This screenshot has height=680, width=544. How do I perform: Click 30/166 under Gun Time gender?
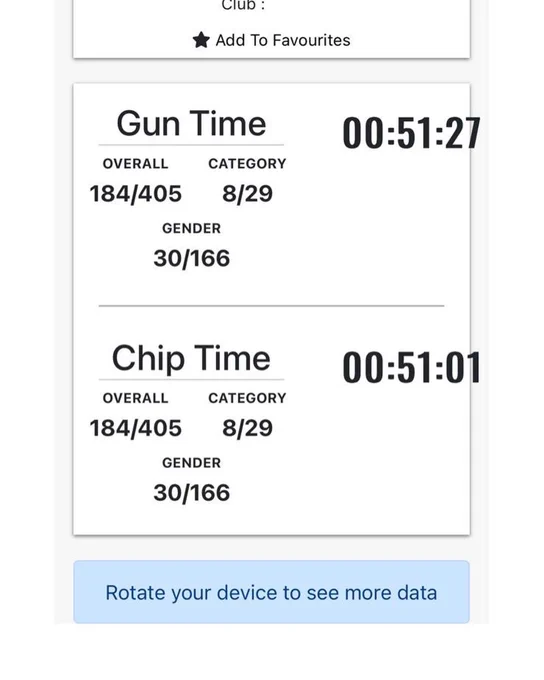click(191, 258)
